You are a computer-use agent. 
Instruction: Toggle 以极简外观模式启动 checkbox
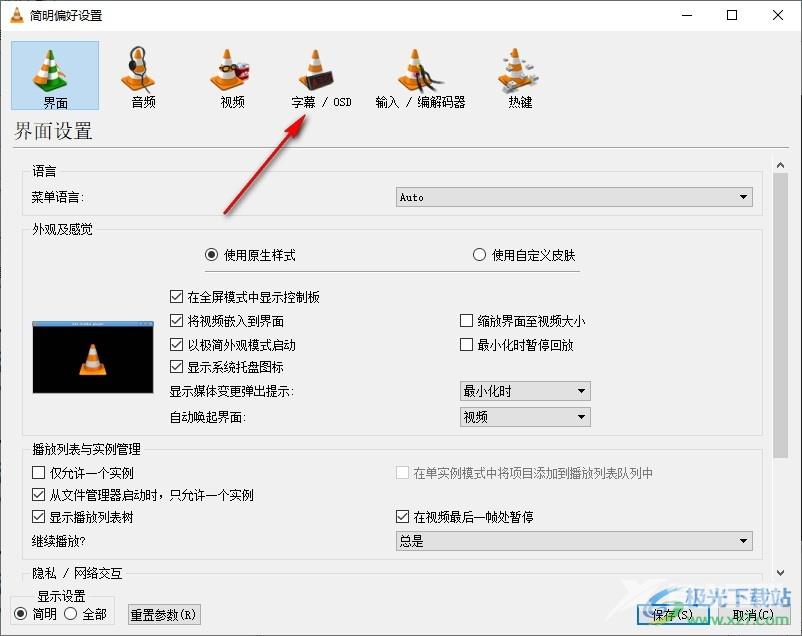click(x=176, y=345)
